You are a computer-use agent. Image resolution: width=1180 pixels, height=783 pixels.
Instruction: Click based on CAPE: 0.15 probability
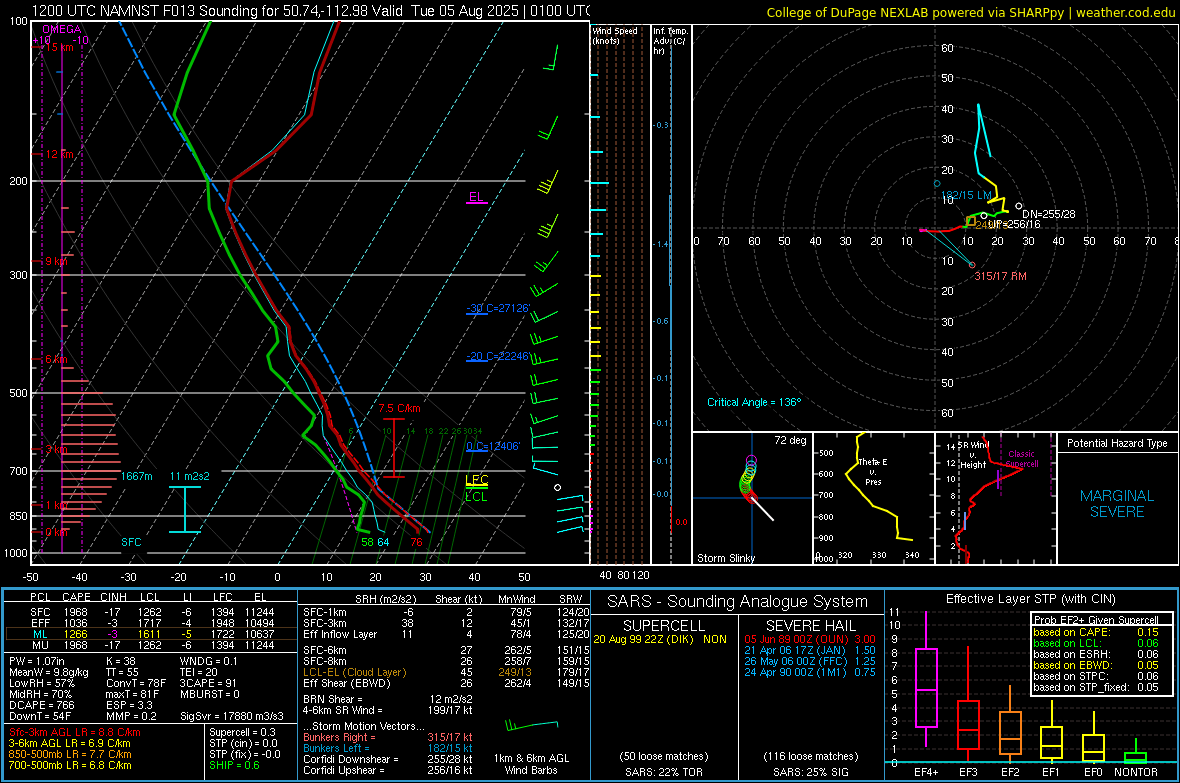click(x=1096, y=632)
